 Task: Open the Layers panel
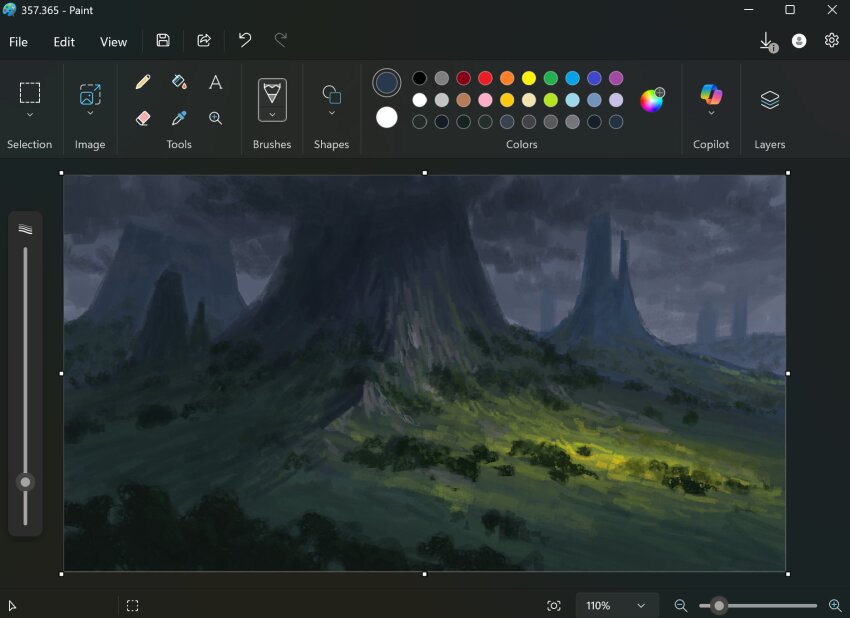(769, 100)
